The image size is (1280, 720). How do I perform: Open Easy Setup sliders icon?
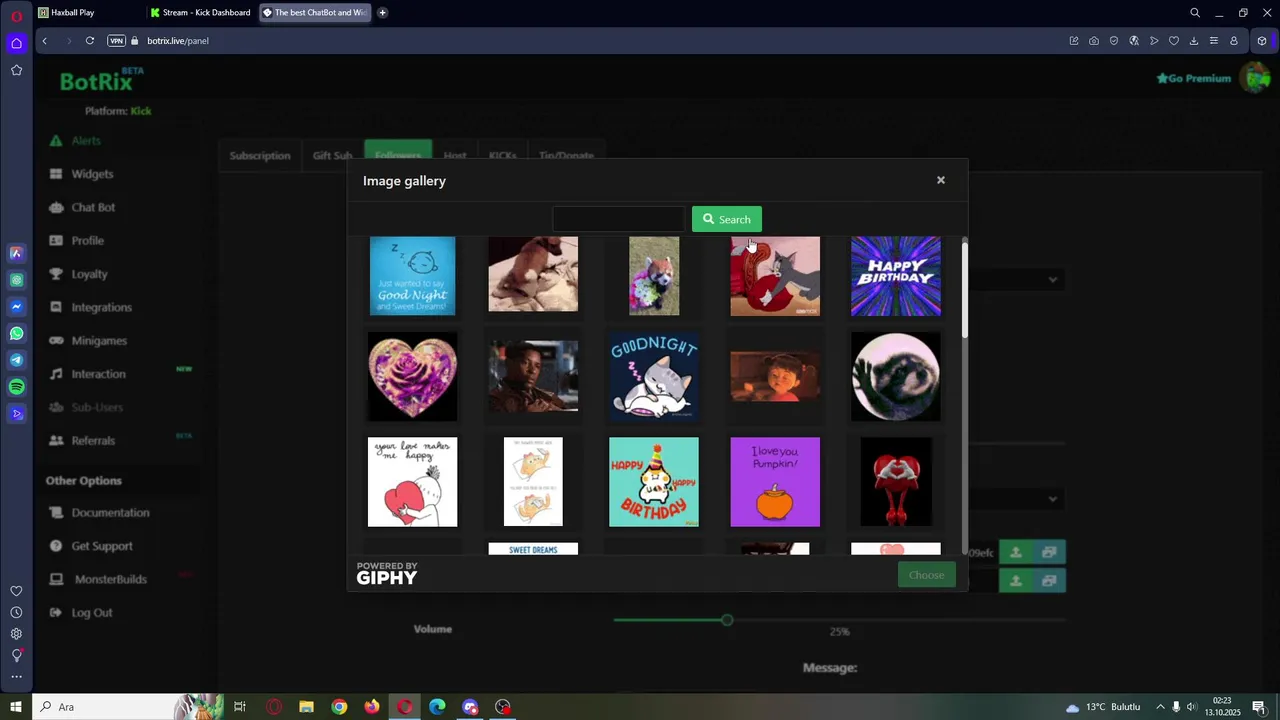(x=1214, y=41)
